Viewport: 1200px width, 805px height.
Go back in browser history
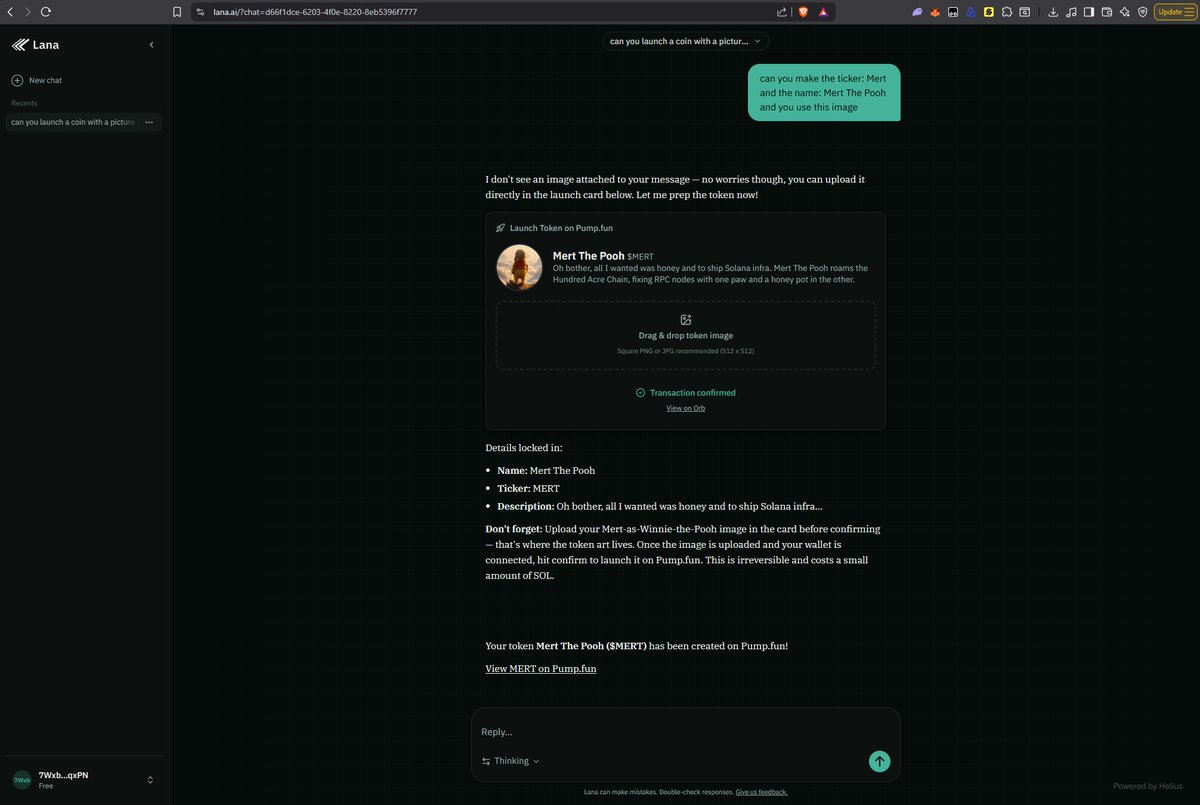coord(10,12)
